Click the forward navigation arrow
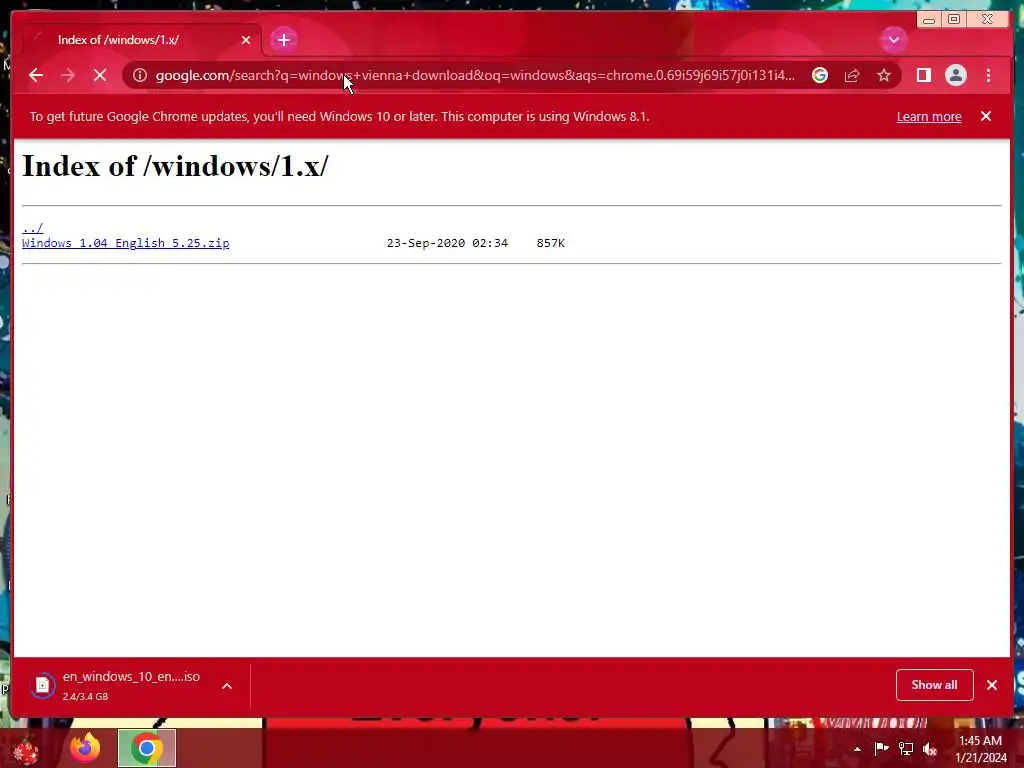1024x768 pixels. click(68, 75)
